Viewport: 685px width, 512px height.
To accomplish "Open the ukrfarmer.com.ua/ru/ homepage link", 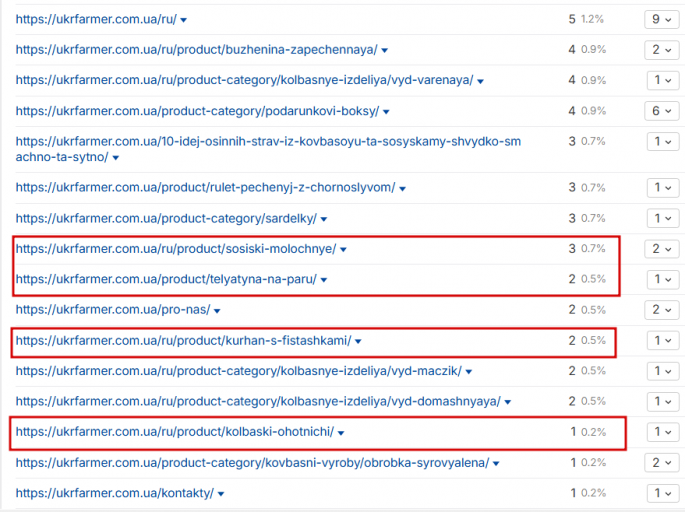I will (96, 19).
